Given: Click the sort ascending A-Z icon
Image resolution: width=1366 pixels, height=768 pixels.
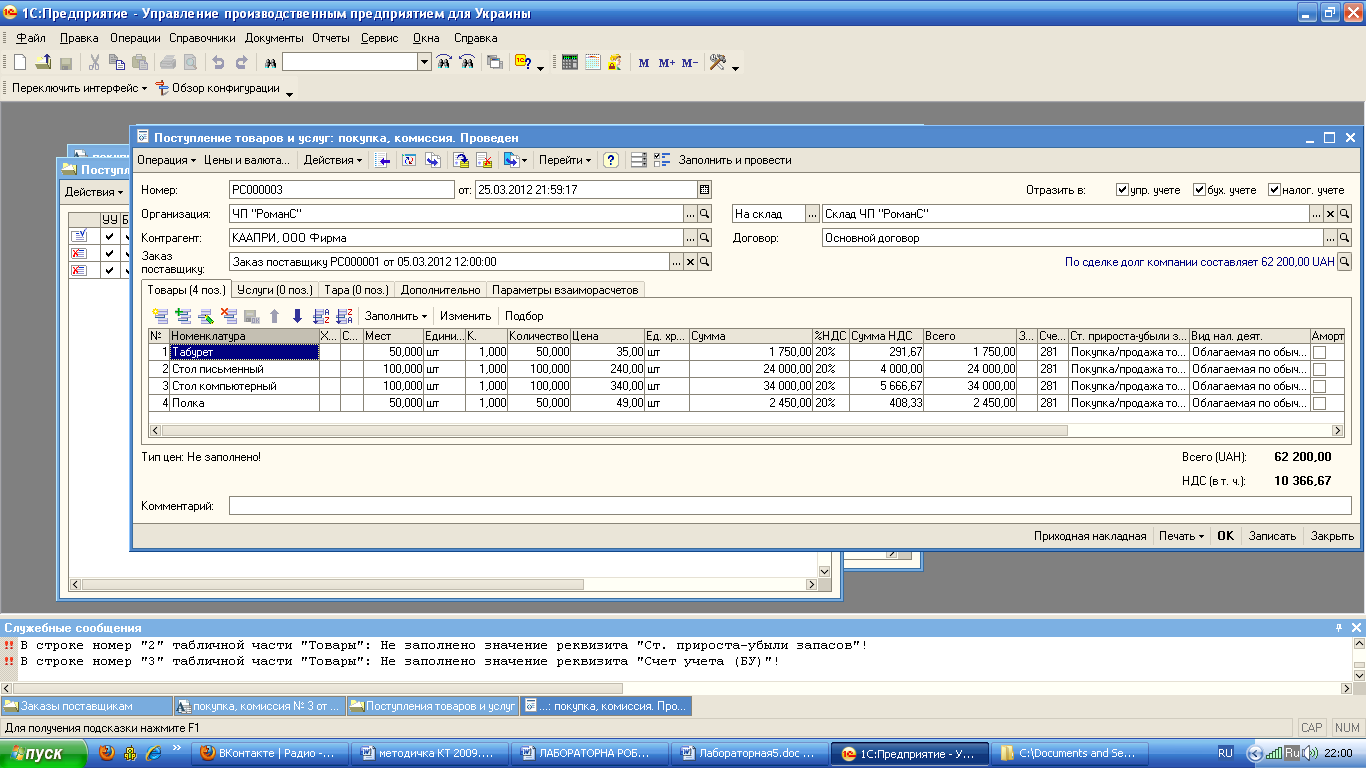Looking at the screenshot, I should (321, 316).
